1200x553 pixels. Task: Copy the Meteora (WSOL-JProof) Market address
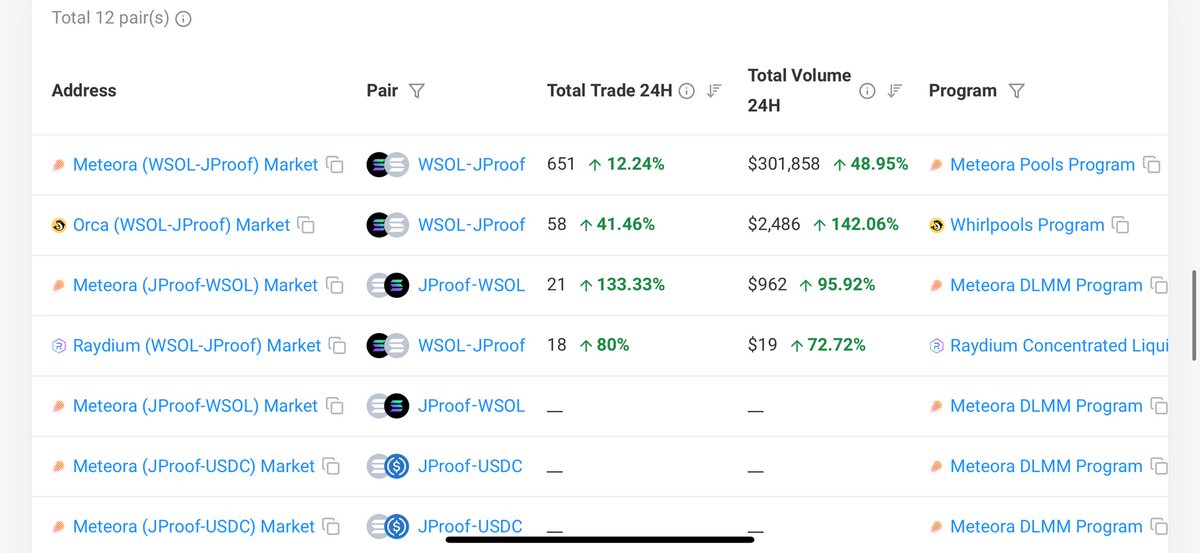(335, 165)
